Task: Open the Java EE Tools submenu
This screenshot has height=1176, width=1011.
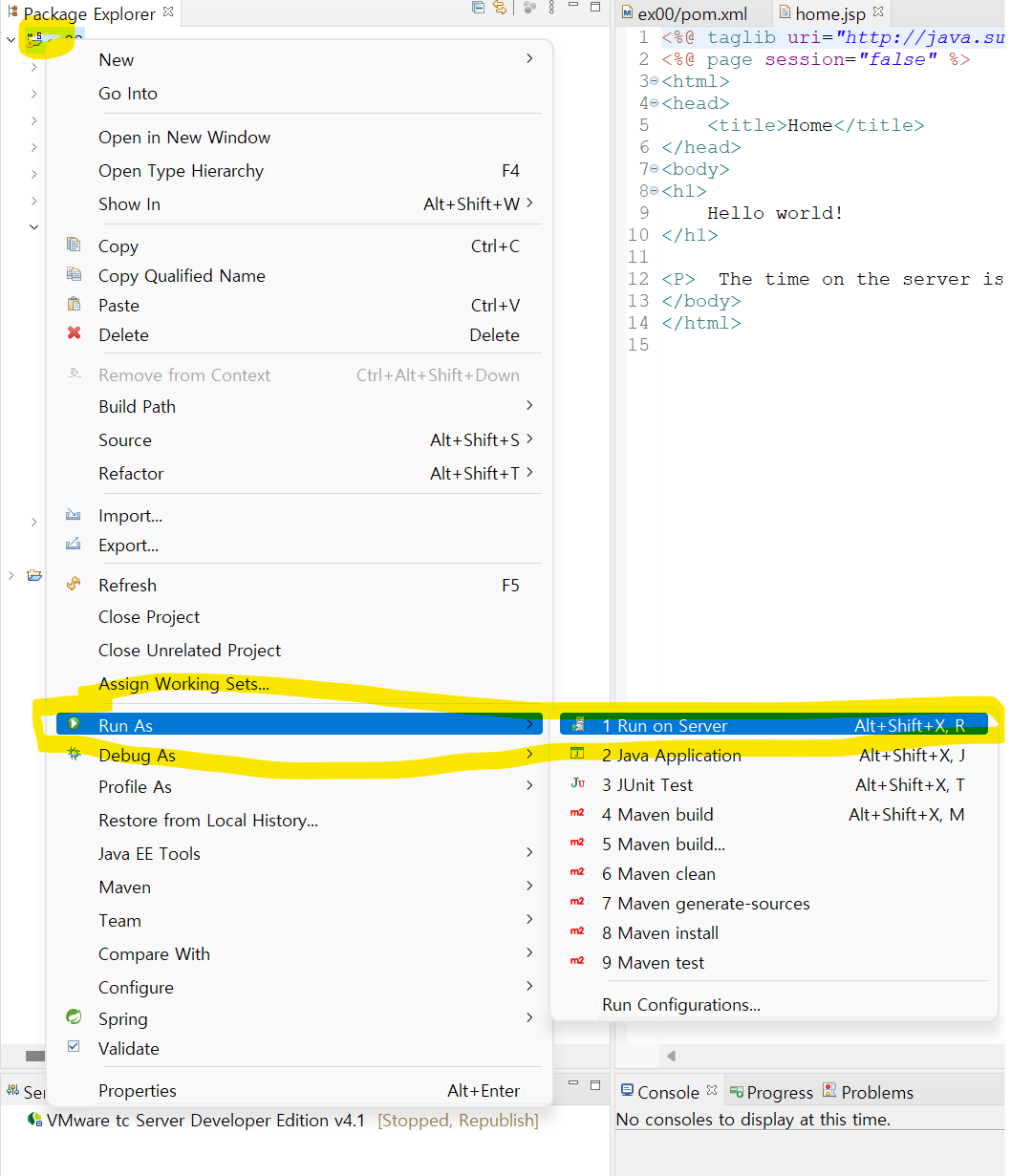Action: click(298, 853)
